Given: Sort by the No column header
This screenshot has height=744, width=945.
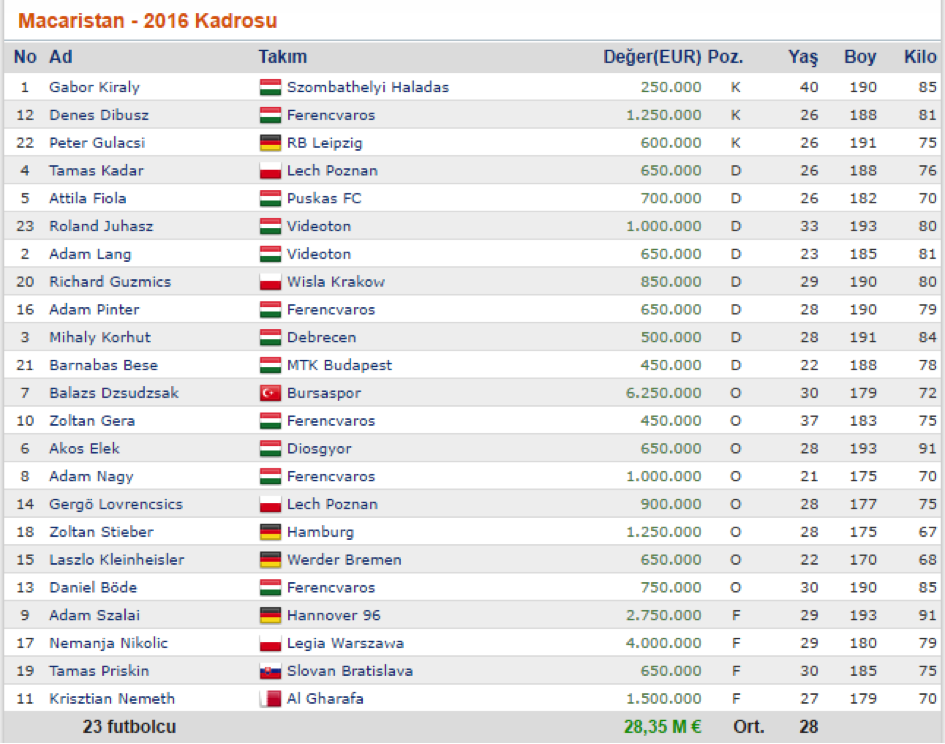Looking at the screenshot, I should (x=25, y=57).
